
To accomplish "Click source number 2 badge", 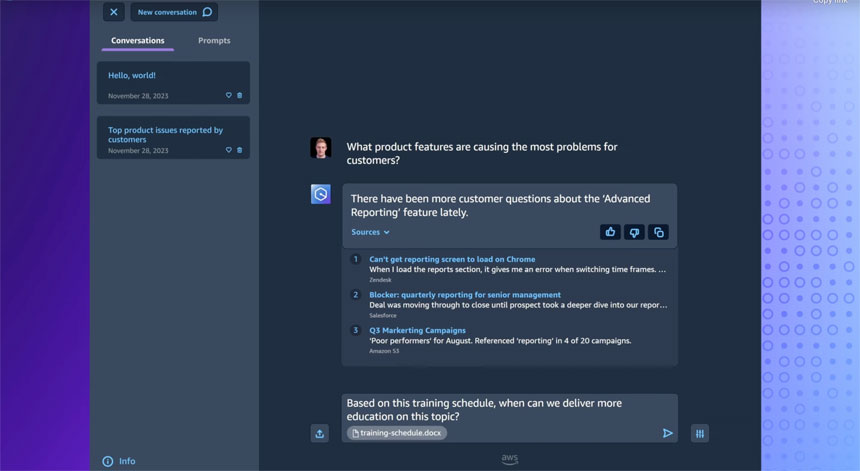I will [355, 295].
